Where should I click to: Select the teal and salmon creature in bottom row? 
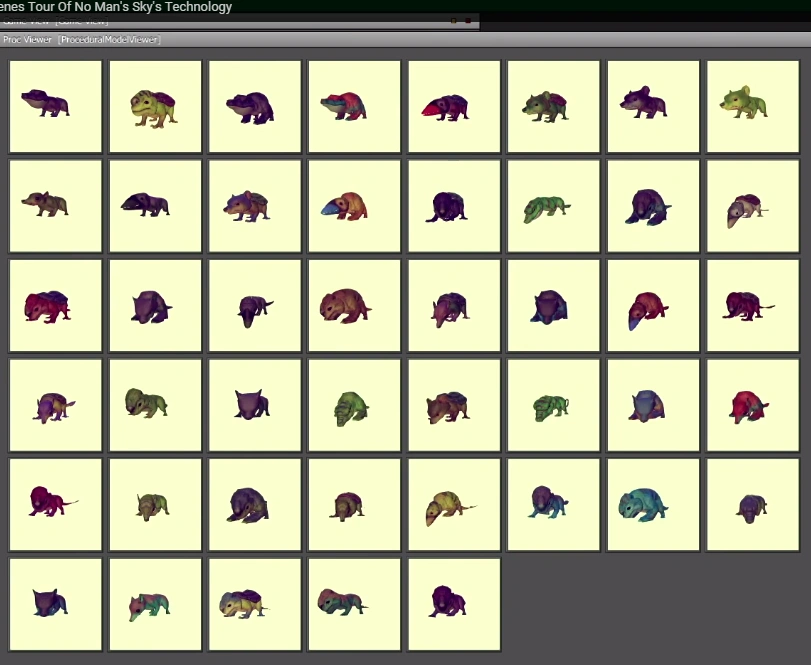point(354,604)
